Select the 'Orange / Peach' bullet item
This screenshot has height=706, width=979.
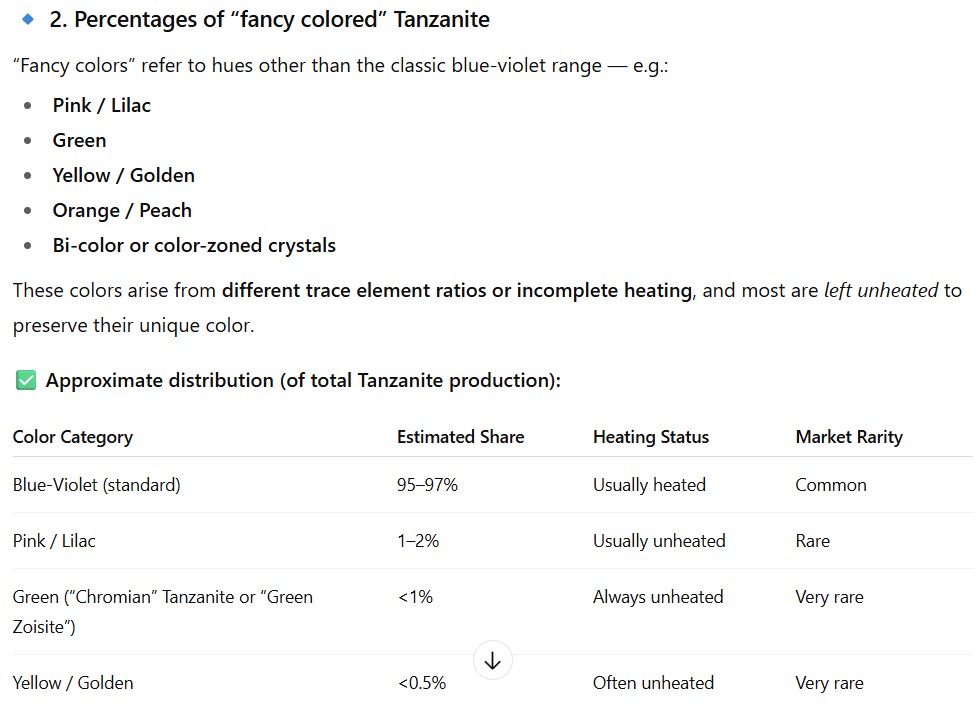pos(122,210)
